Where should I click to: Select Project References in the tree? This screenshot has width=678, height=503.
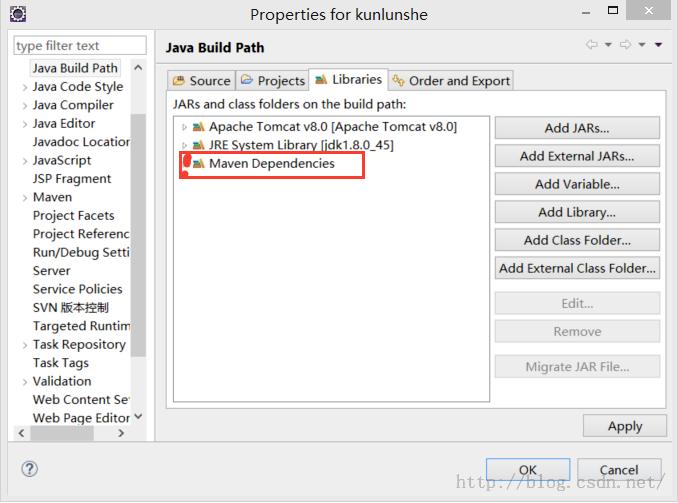tap(81, 234)
